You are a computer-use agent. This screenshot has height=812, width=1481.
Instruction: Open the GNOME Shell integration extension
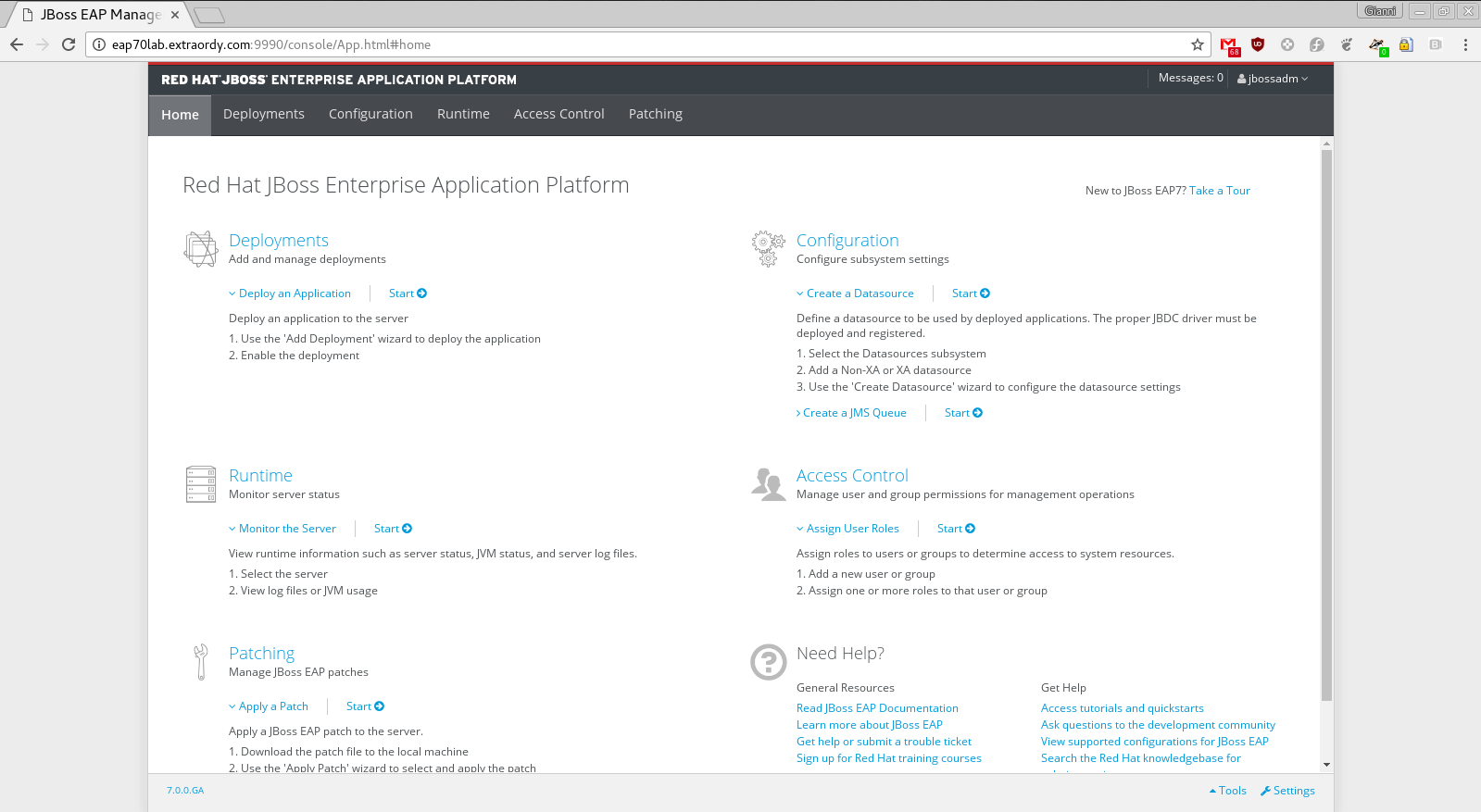click(x=1347, y=44)
